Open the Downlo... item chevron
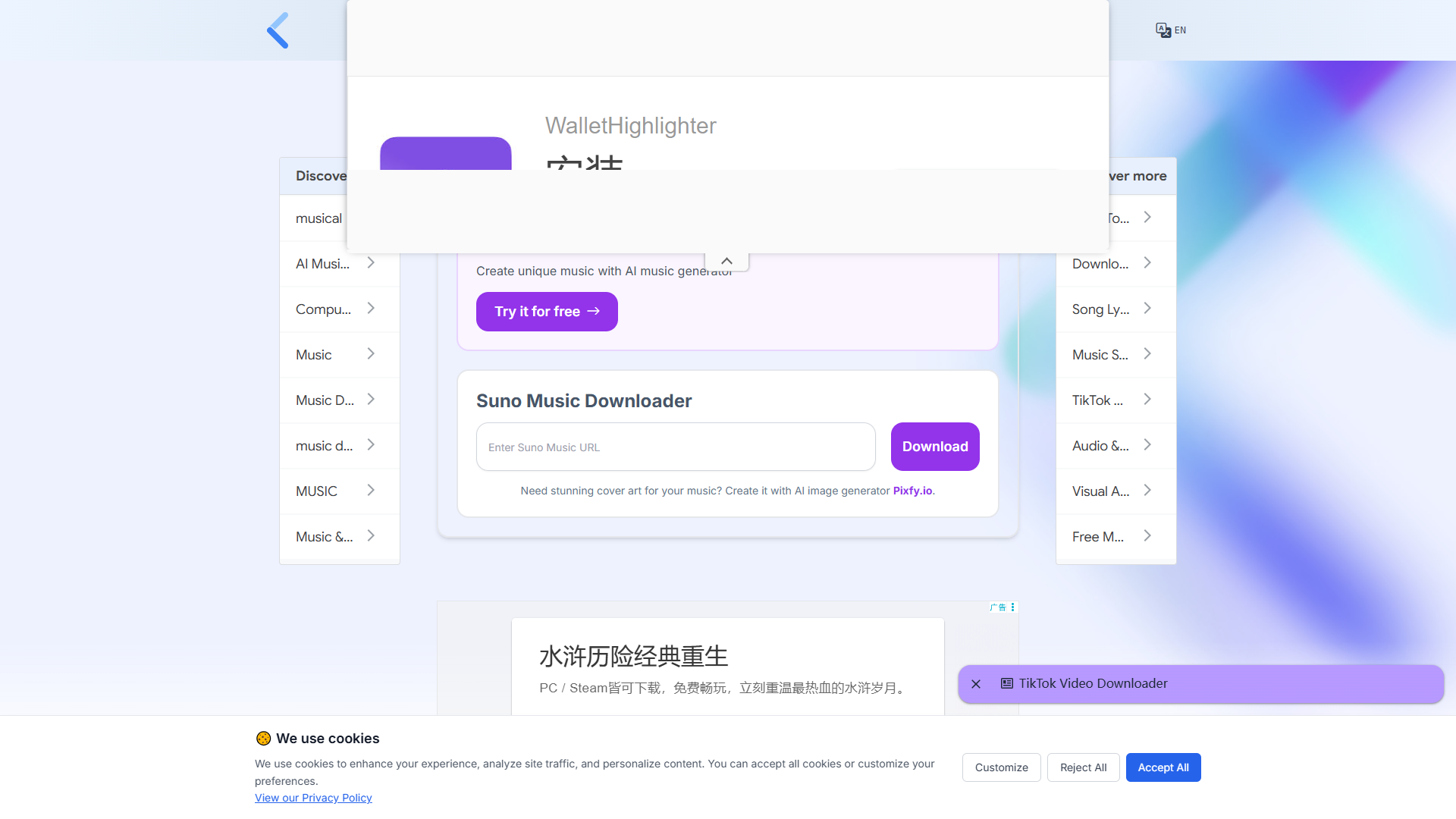 pyautogui.click(x=1147, y=263)
